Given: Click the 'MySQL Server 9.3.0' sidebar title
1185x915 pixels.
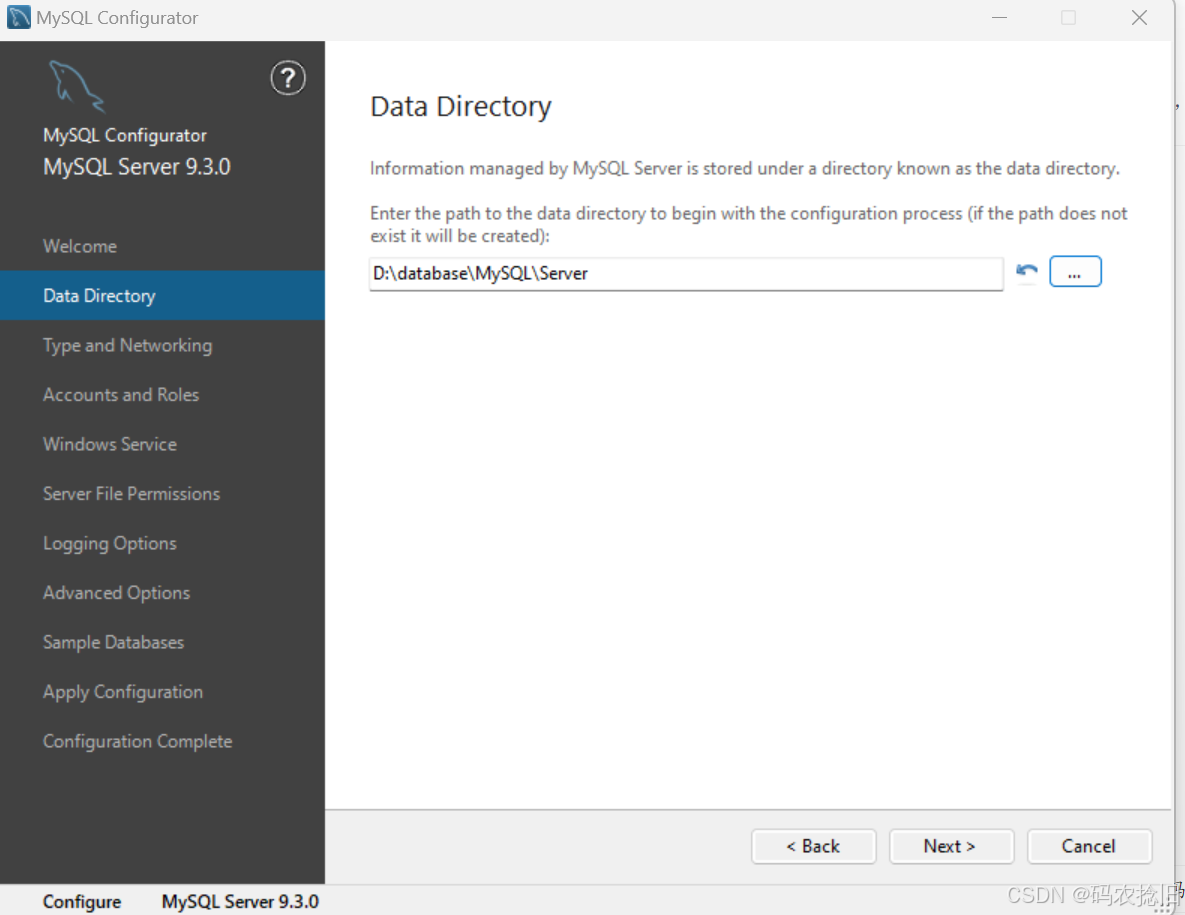Looking at the screenshot, I should pyautogui.click(x=137, y=166).
